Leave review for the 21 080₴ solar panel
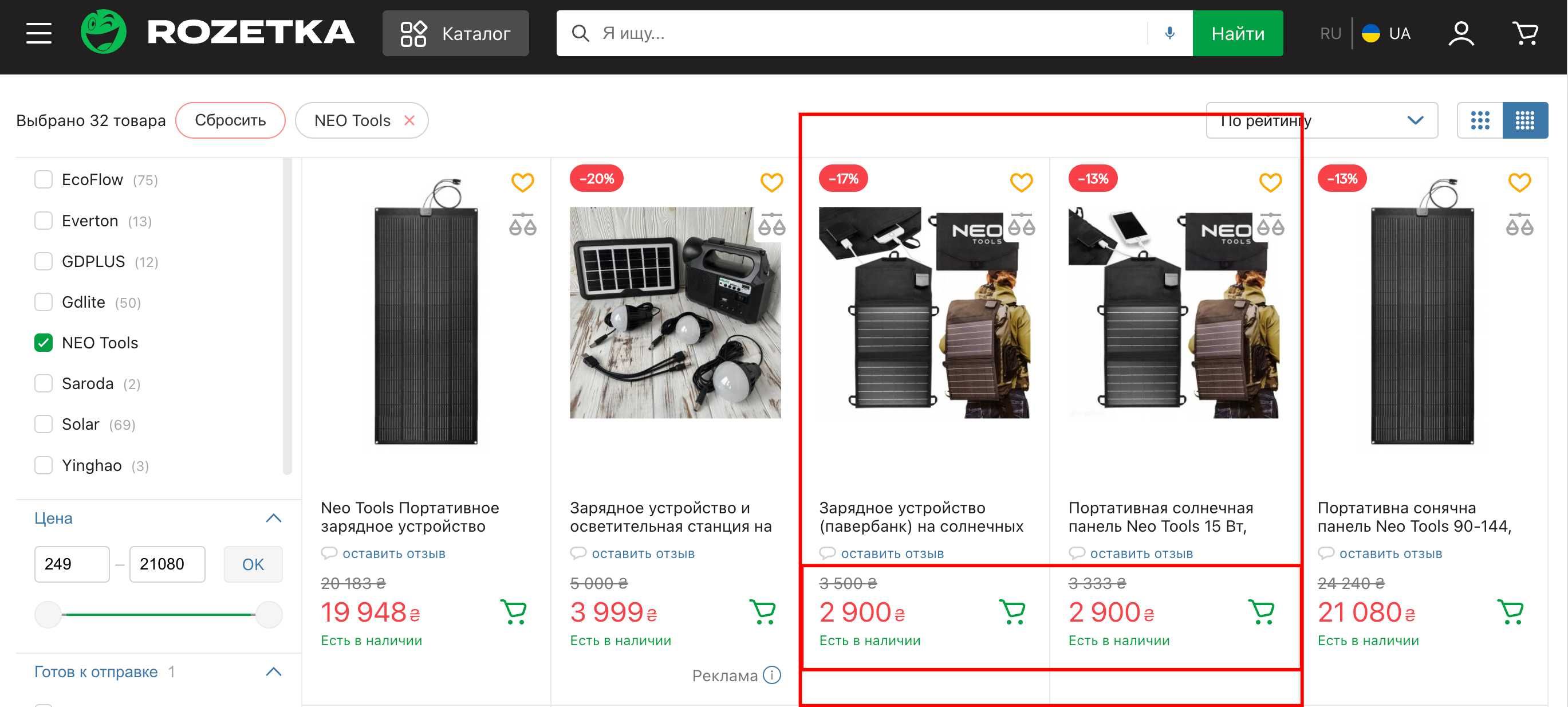 (1390, 553)
